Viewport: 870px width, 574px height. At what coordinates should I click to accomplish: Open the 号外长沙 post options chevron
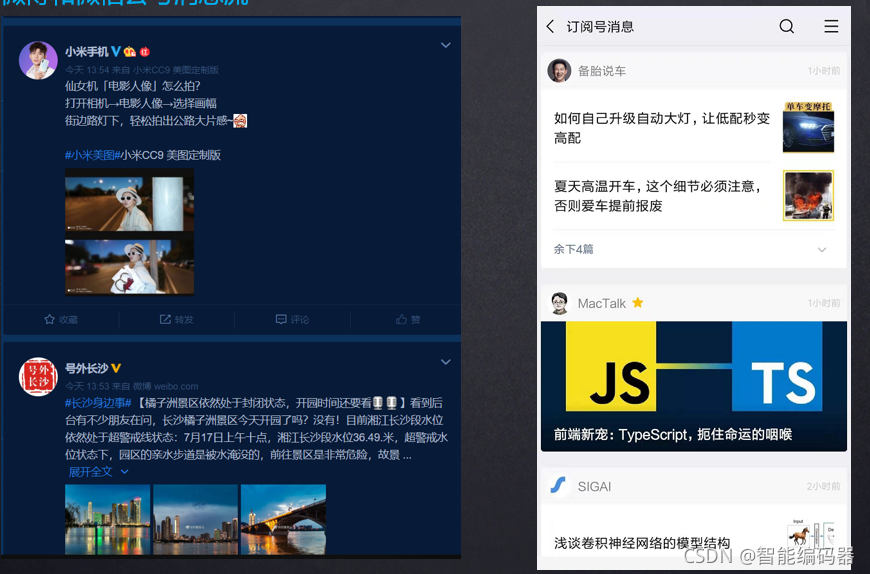[x=446, y=362]
